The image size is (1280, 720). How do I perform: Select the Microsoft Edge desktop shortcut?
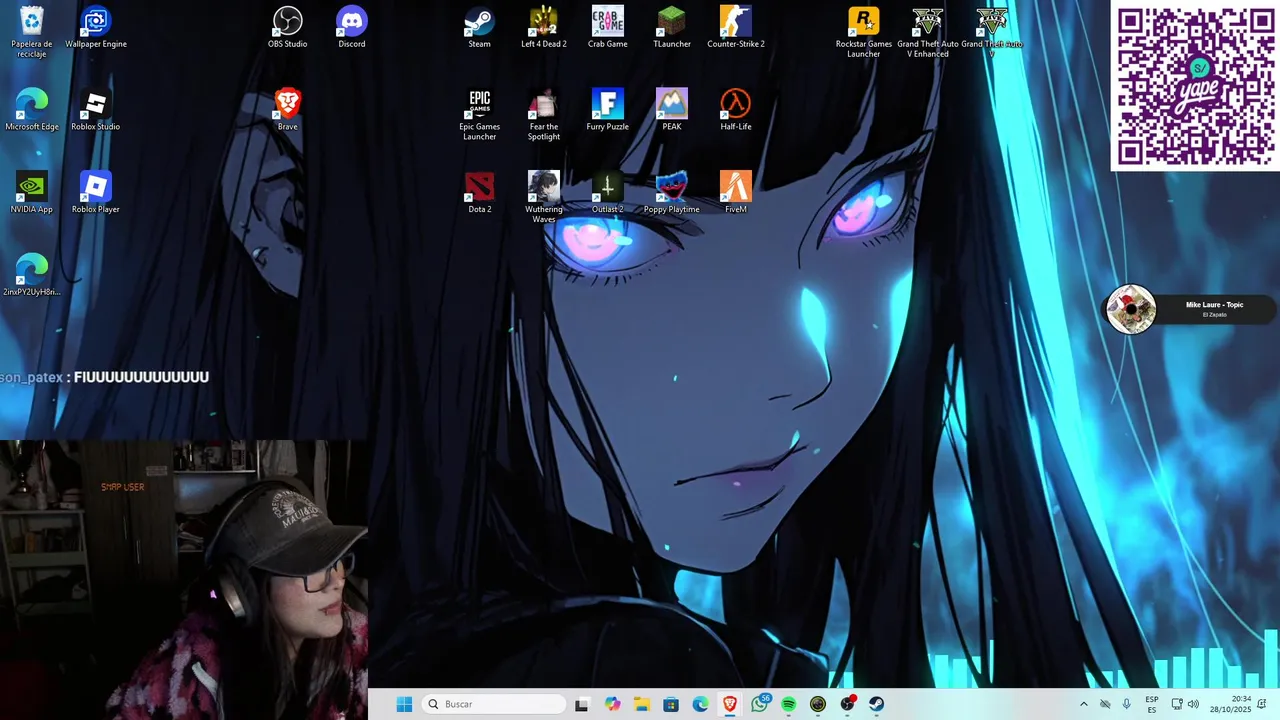click(32, 110)
